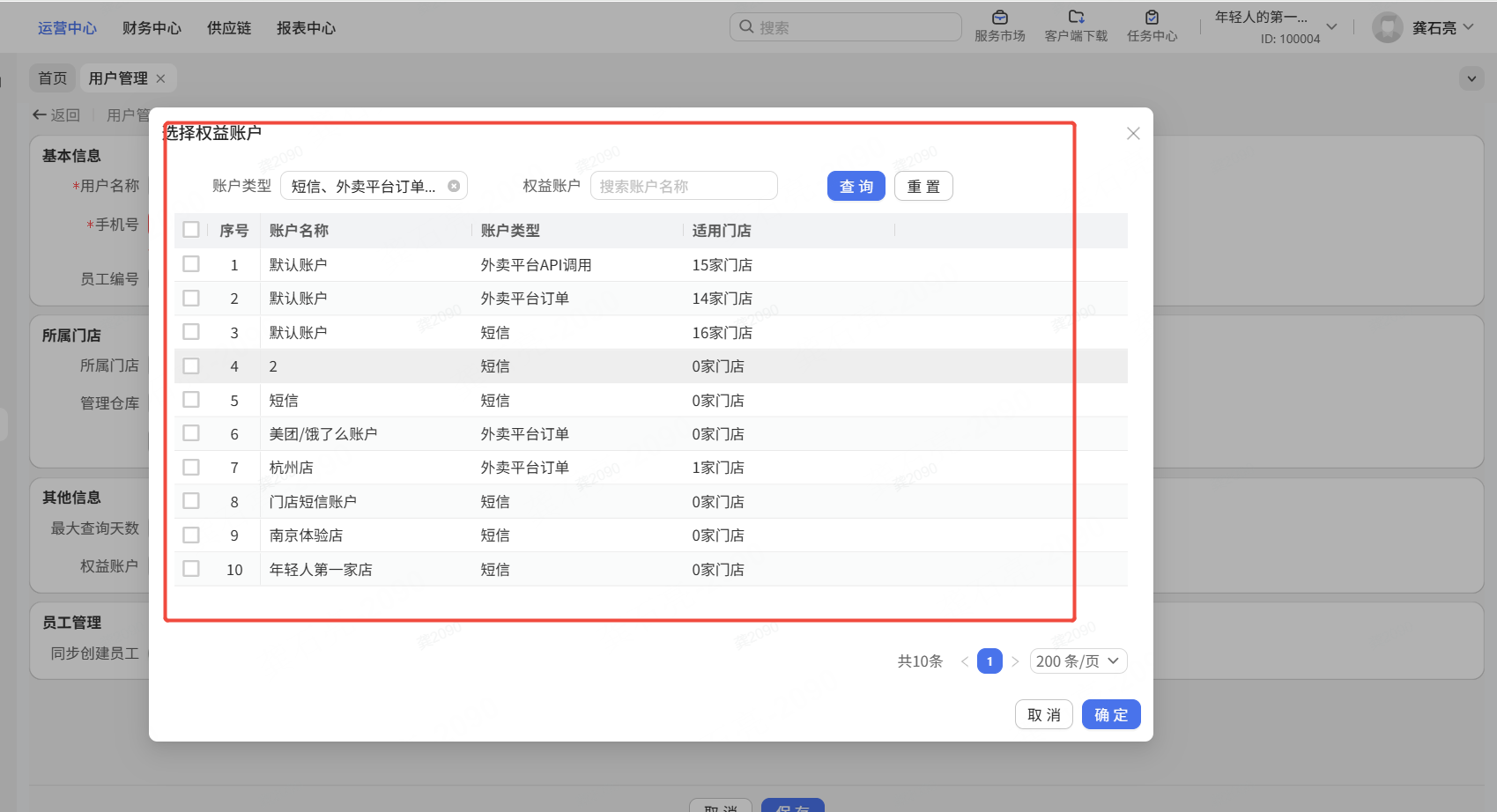This screenshot has width=1497, height=812.
Task: Click the 南京体验店 account name
Action: (306, 535)
